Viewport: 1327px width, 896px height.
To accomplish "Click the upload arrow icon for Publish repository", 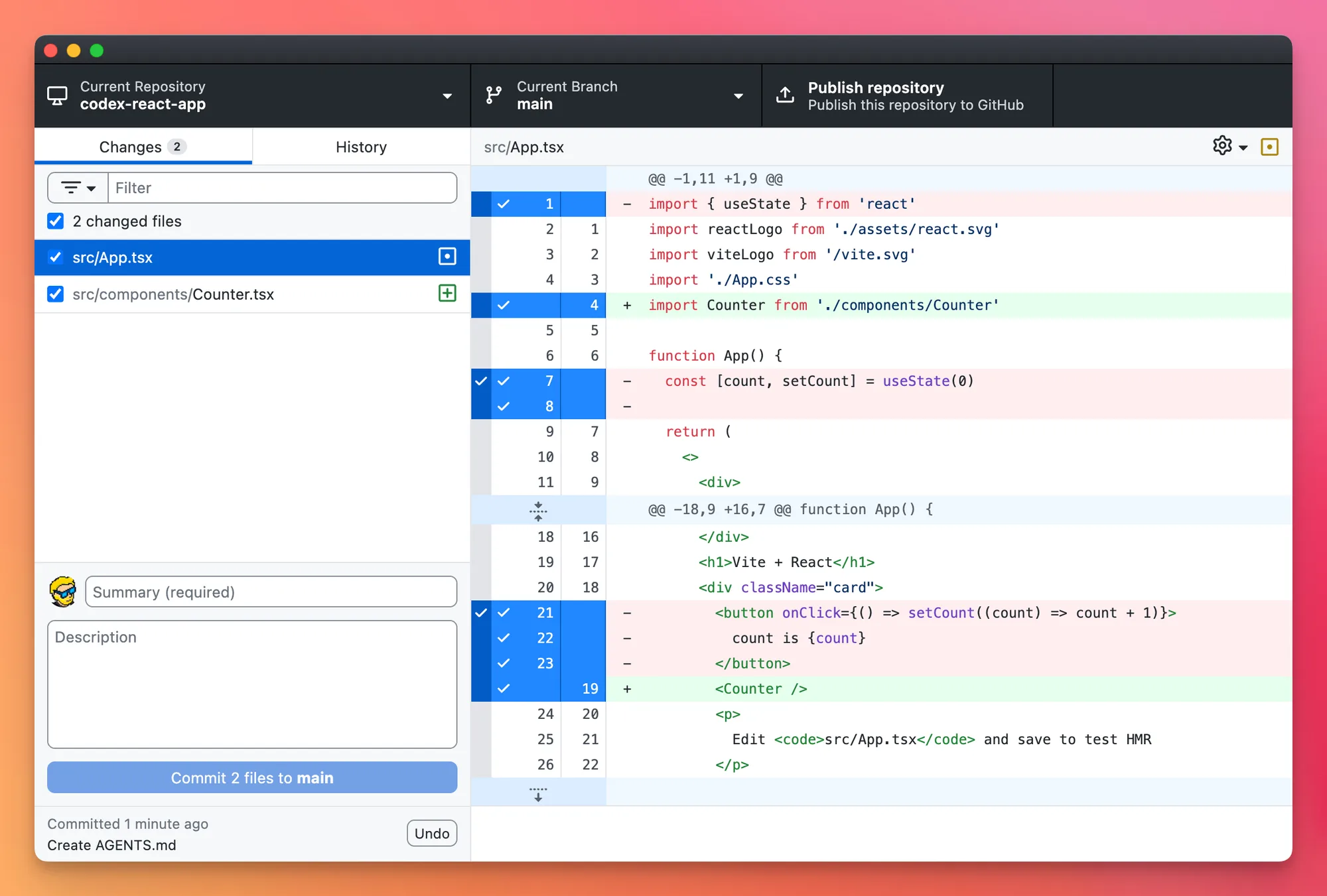I will (x=785, y=95).
